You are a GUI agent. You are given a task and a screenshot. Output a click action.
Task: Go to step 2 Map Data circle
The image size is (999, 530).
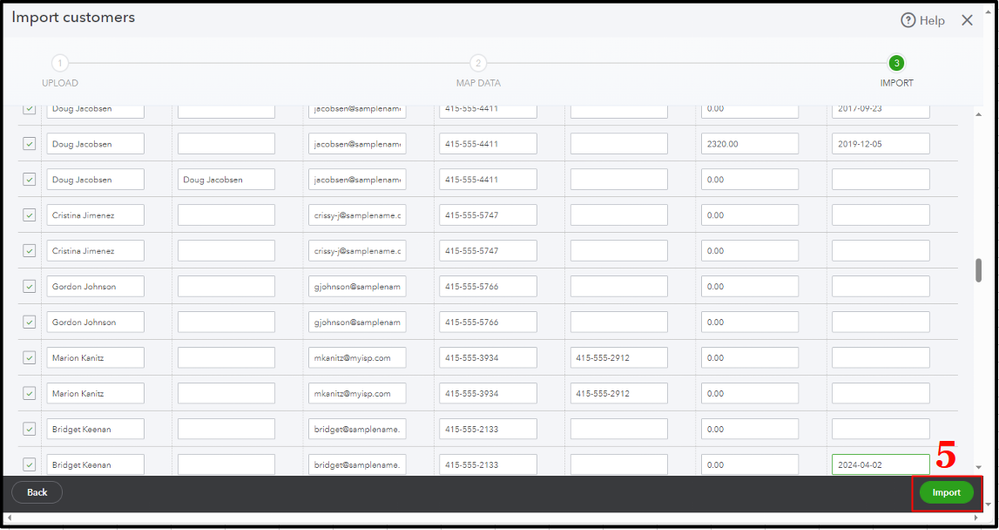tap(478, 63)
